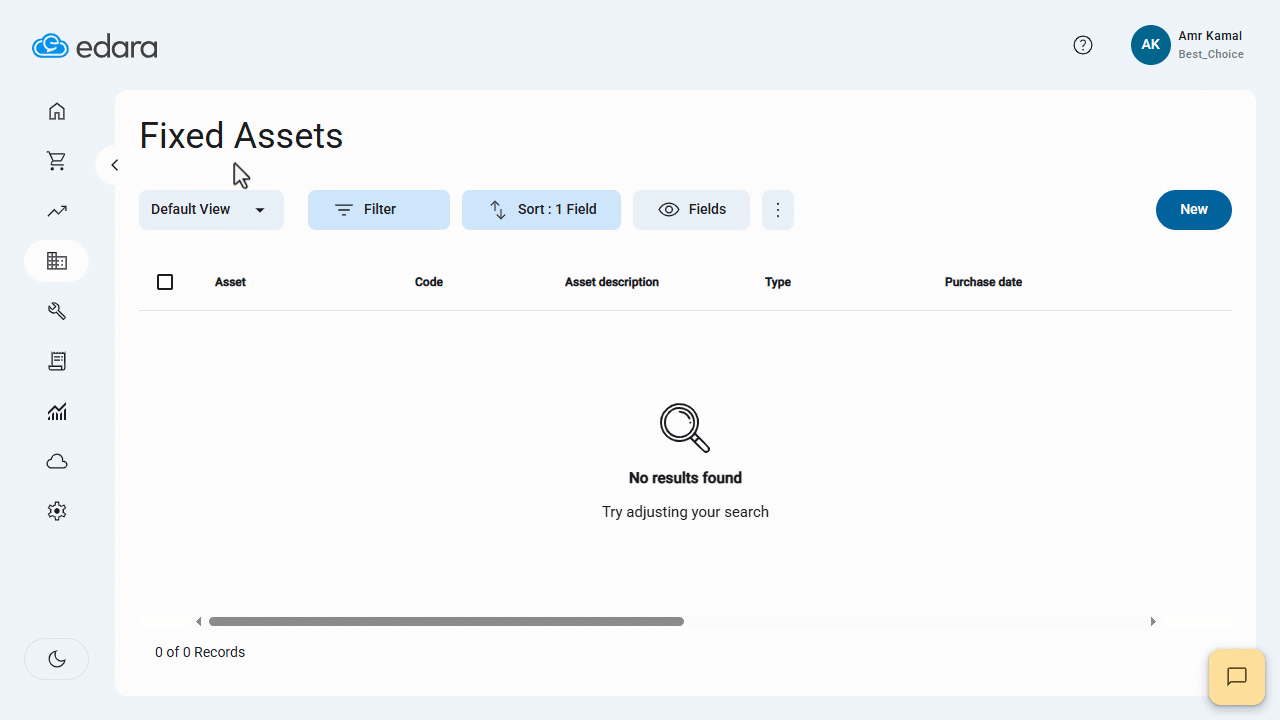Image resolution: width=1280 pixels, height=720 pixels.
Task: Open the cloud sidebar icon
Action: point(57,461)
